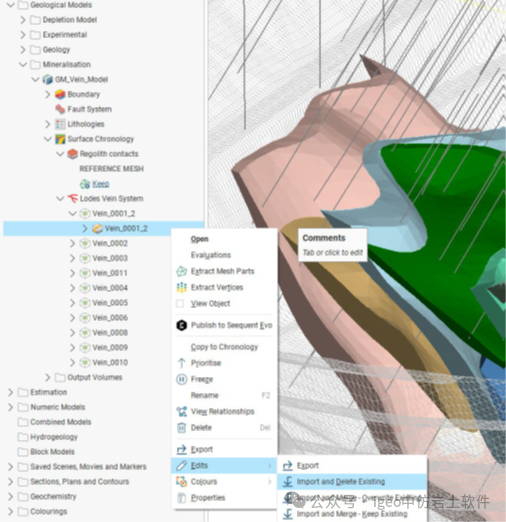Image resolution: width=506 pixels, height=522 pixels.
Task: Open the Keep reference mesh link
Action: pyautogui.click(x=101, y=184)
